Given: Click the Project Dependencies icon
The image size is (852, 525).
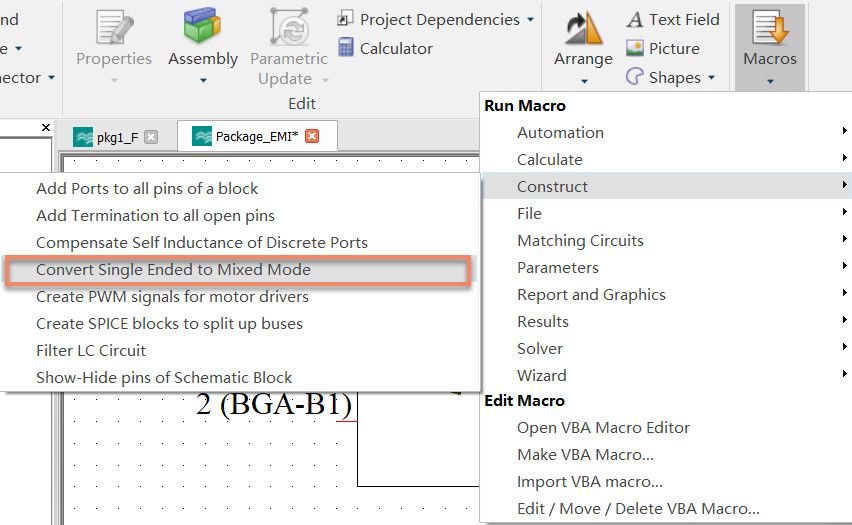Looking at the screenshot, I should click(x=345, y=19).
